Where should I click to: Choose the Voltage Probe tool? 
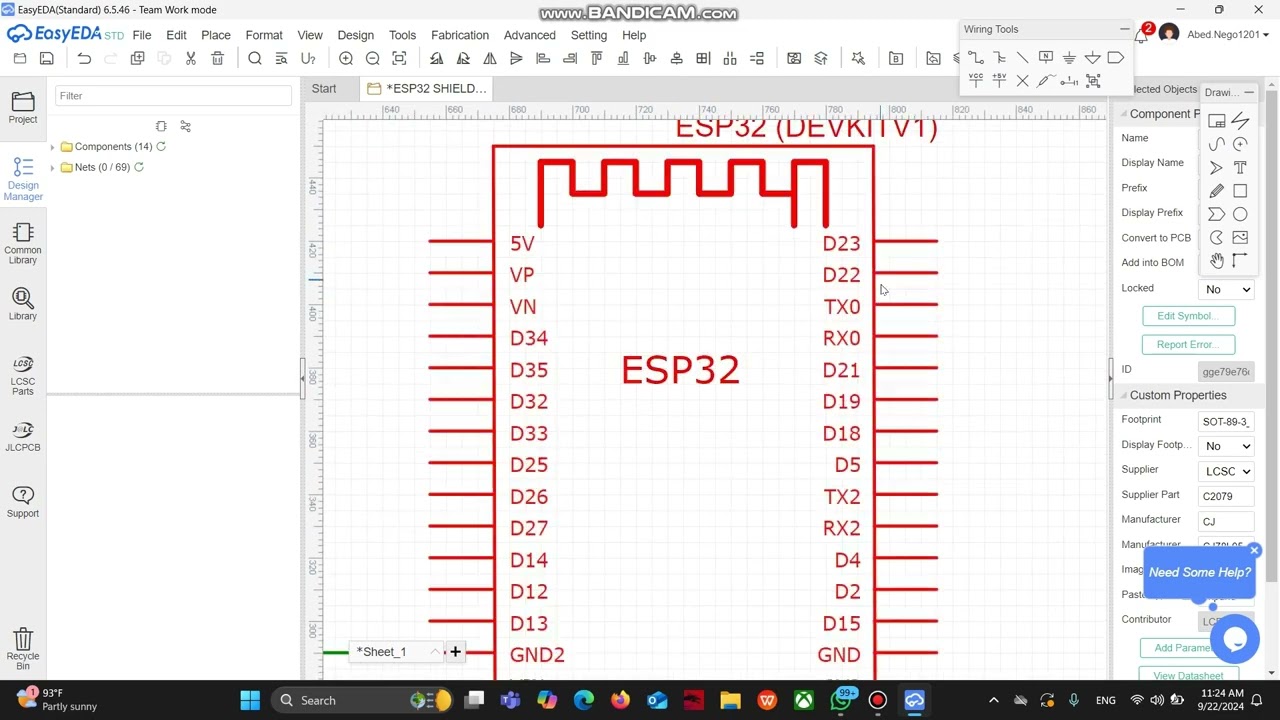[1046, 81]
